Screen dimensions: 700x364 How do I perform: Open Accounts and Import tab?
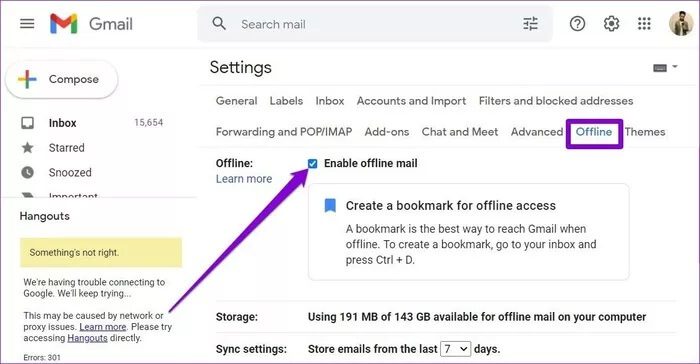(x=411, y=101)
